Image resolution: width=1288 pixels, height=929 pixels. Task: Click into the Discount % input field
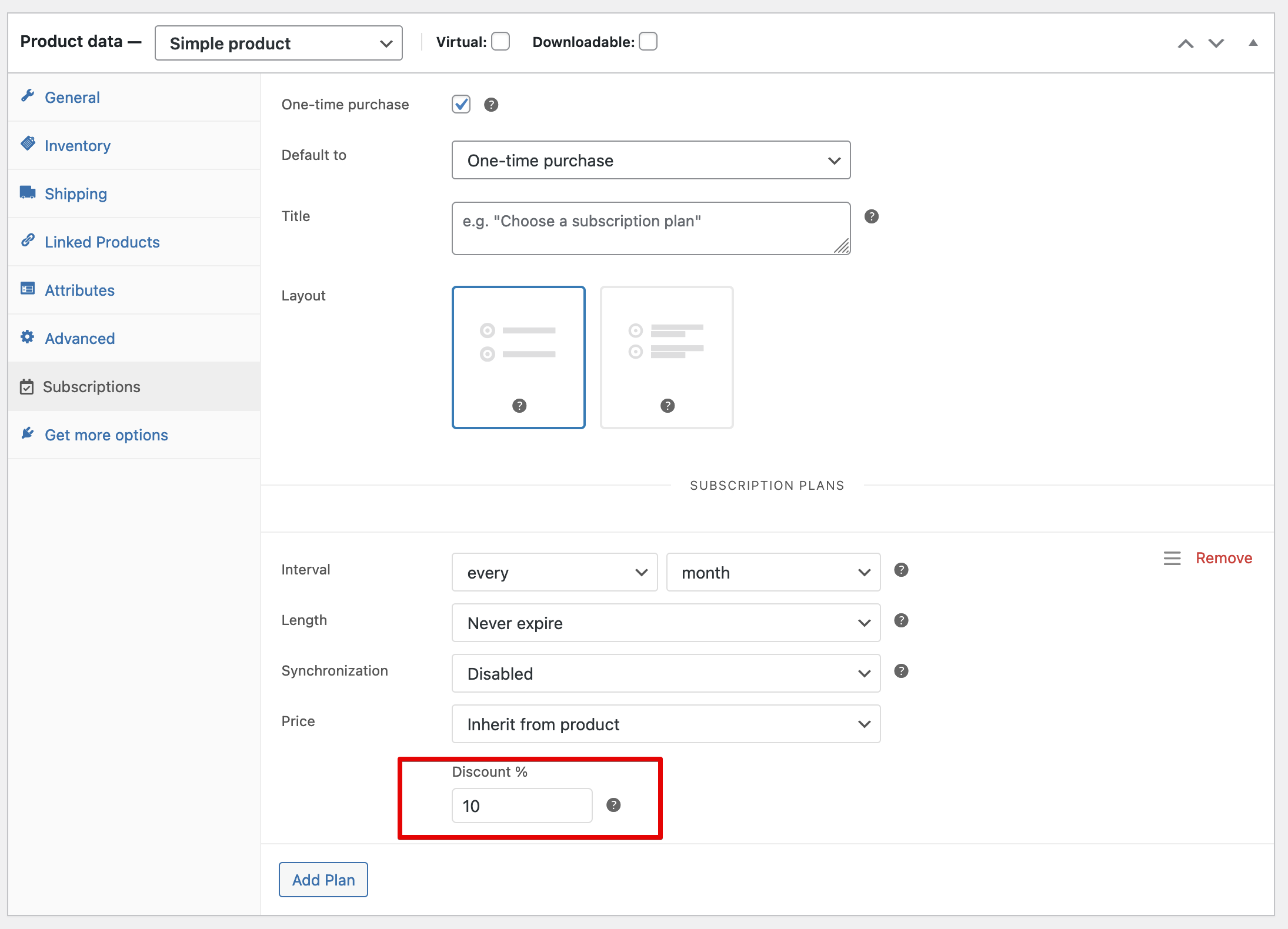pyautogui.click(x=521, y=806)
